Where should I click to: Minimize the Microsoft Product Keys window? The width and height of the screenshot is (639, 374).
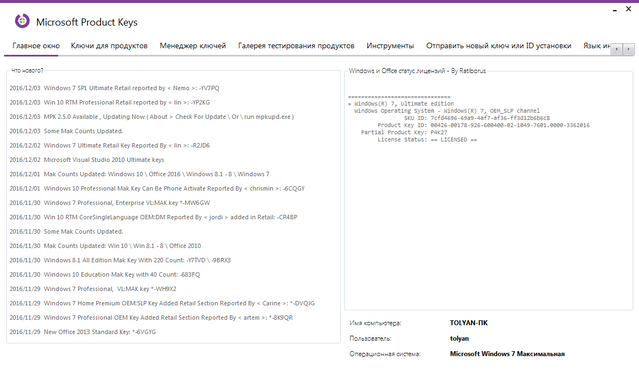615,9
